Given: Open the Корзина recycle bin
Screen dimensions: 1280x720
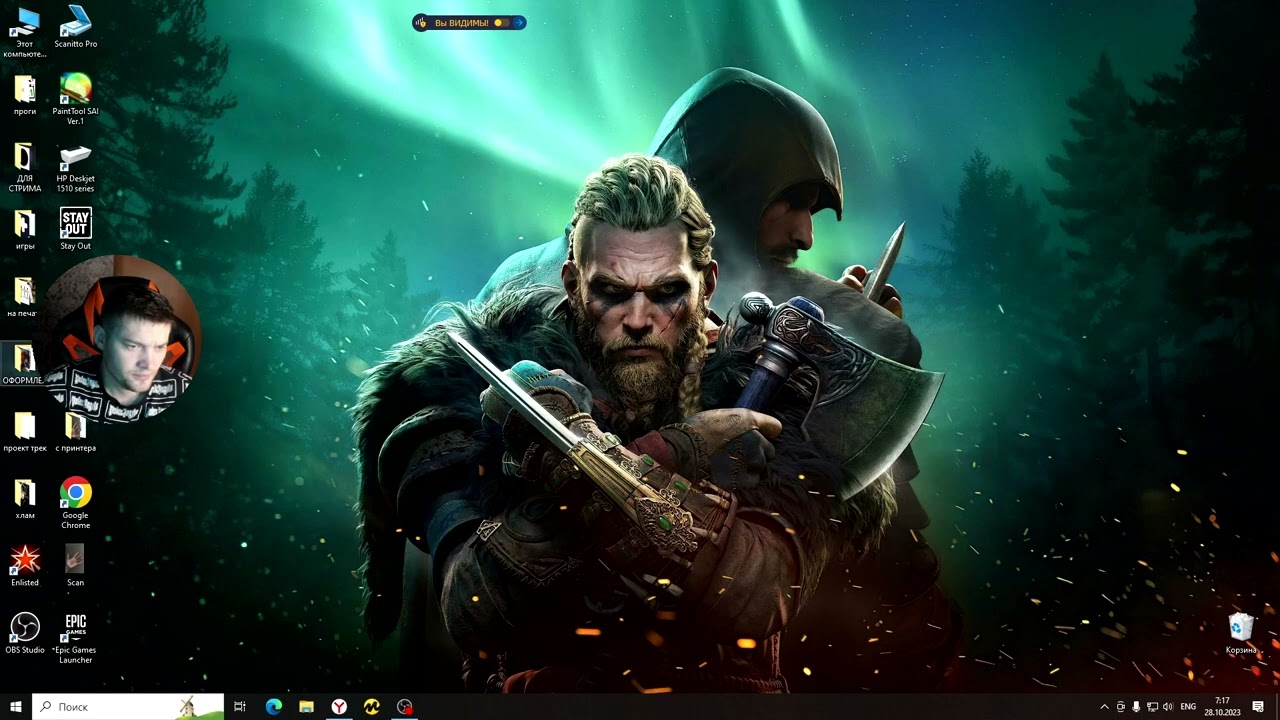Looking at the screenshot, I should coord(1241,633).
